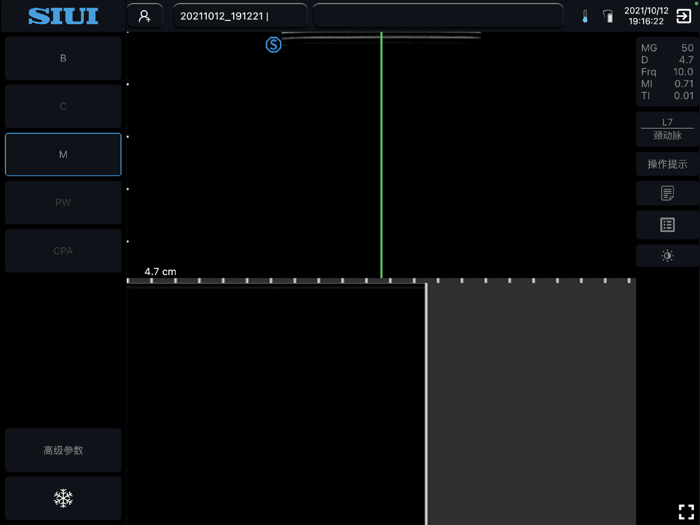Switch to C color mode
Viewport: 700px width, 525px height.
point(63,106)
